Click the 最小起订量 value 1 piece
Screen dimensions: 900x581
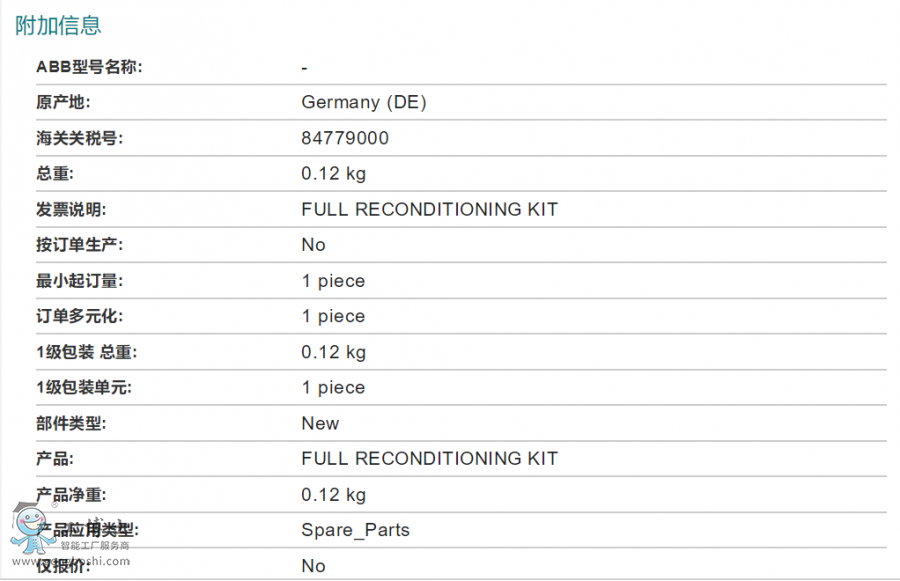(333, 281)
